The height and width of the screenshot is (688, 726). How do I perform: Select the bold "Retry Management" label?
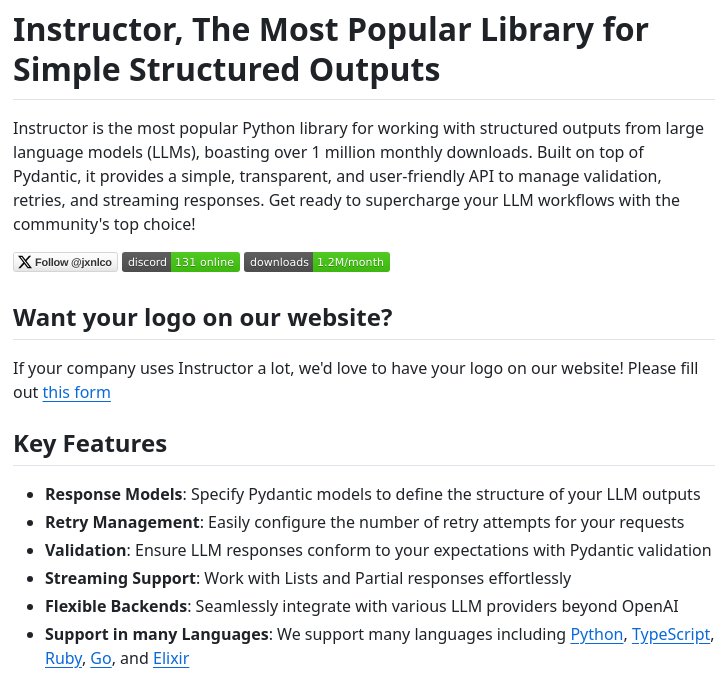tap(122, 522)
